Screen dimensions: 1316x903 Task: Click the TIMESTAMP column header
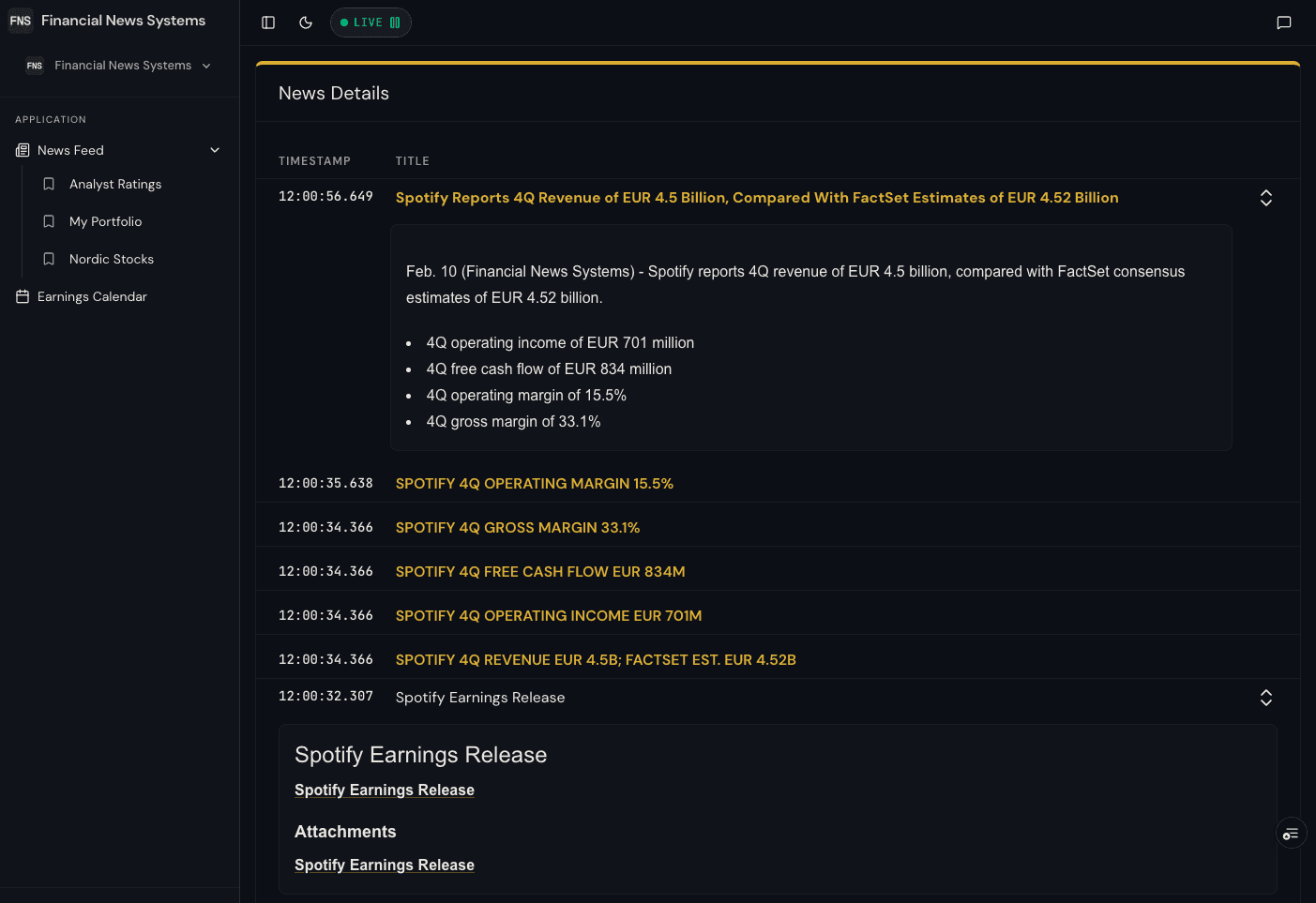point(314,161)
